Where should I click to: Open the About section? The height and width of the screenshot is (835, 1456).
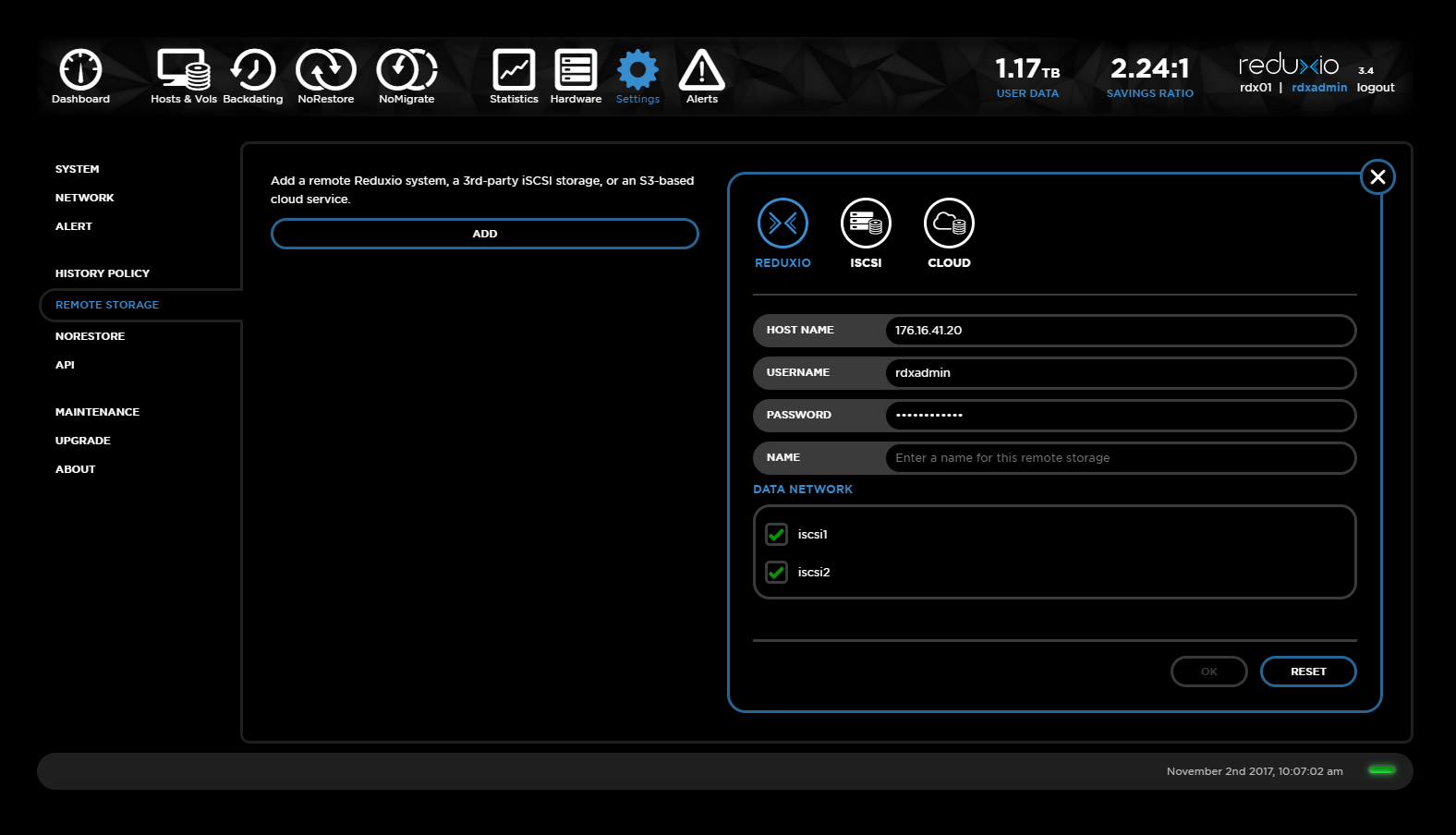coord(75,469)
